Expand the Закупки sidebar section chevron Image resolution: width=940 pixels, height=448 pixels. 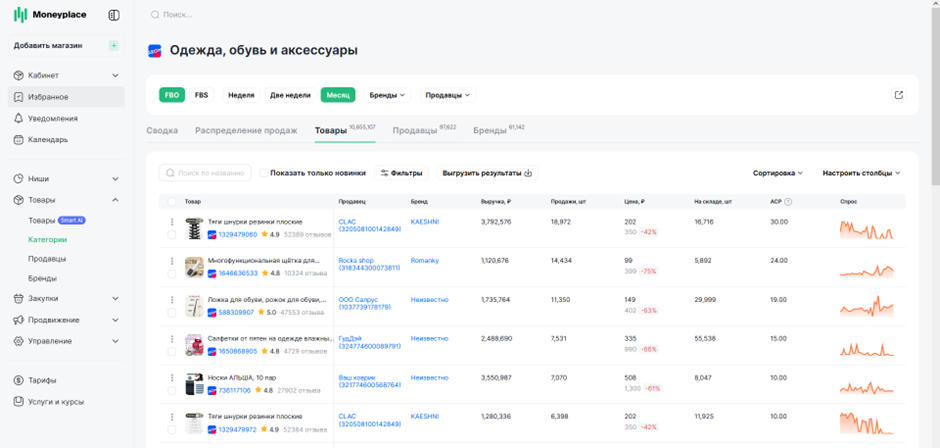116,298
